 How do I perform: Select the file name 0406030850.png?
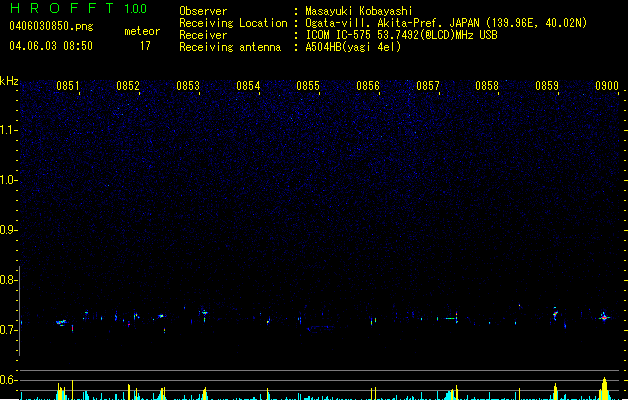51,26
